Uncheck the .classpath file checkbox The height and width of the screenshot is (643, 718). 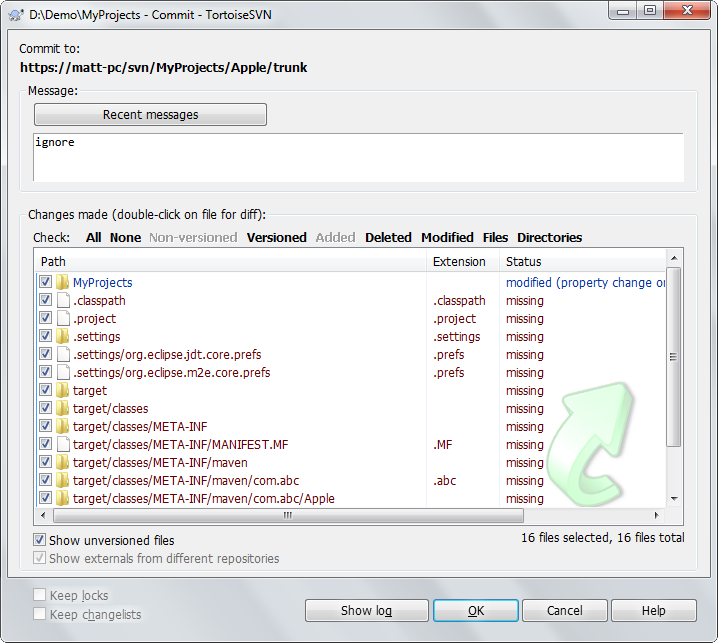[x=45, y=301]
